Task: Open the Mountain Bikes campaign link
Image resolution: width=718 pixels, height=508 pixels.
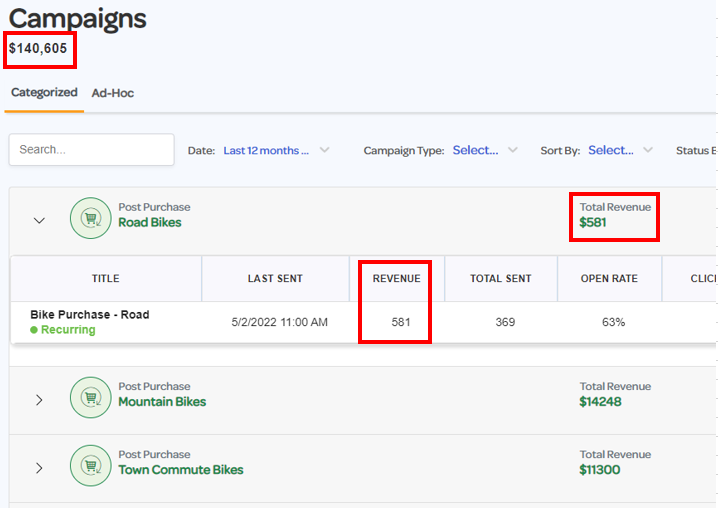Action: (162, 402)
